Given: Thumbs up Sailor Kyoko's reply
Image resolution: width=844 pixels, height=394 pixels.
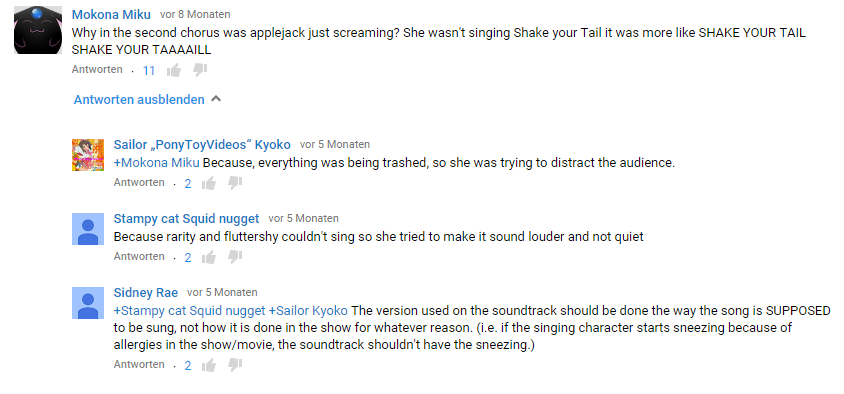Looking at the screenshot, I should tap(209, 184).
